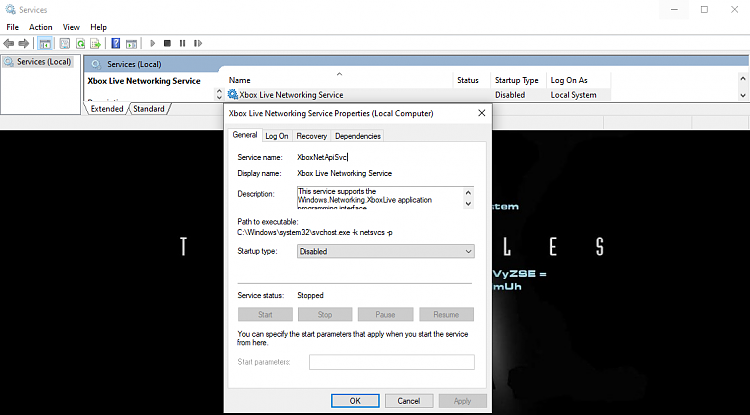Switch to the General tab
Image resolution: width=750 pixels, height=415 pixels.
(245, 135)
